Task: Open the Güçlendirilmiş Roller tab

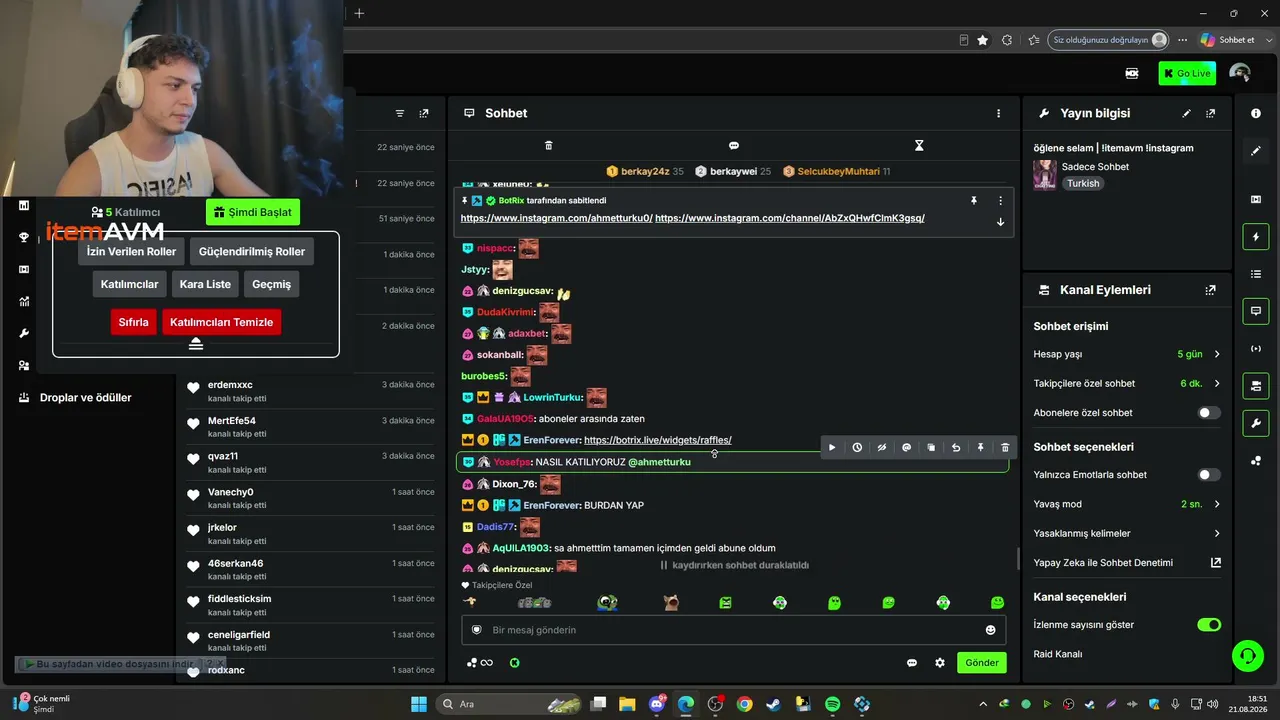Action: pyautogui.click(x=252, y=252)
